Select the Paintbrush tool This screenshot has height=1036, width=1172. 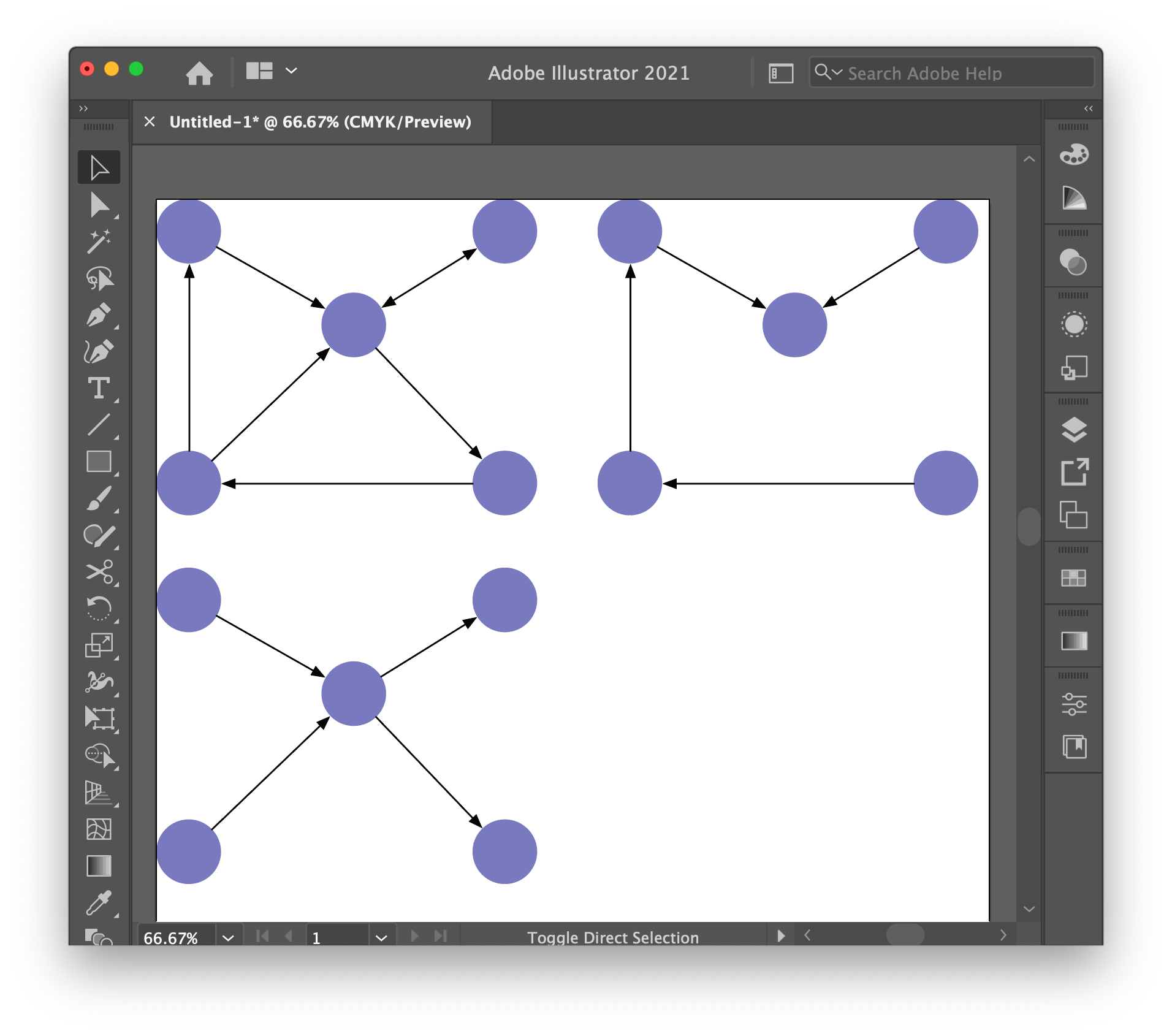point(99,498)
